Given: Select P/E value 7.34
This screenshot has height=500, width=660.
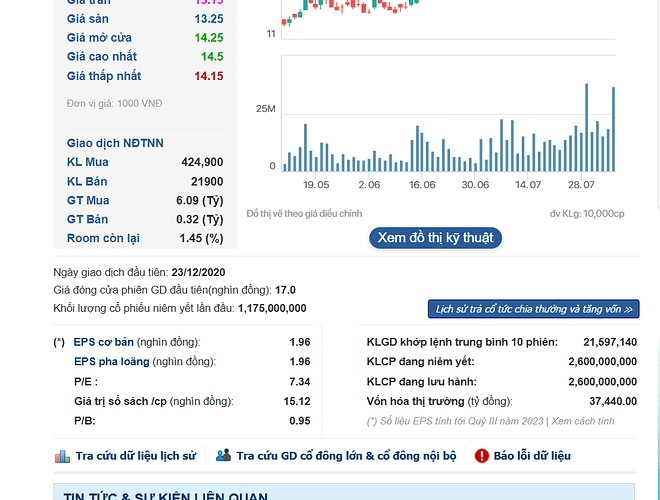Looking at the screenshot, I should coord(300,382).
